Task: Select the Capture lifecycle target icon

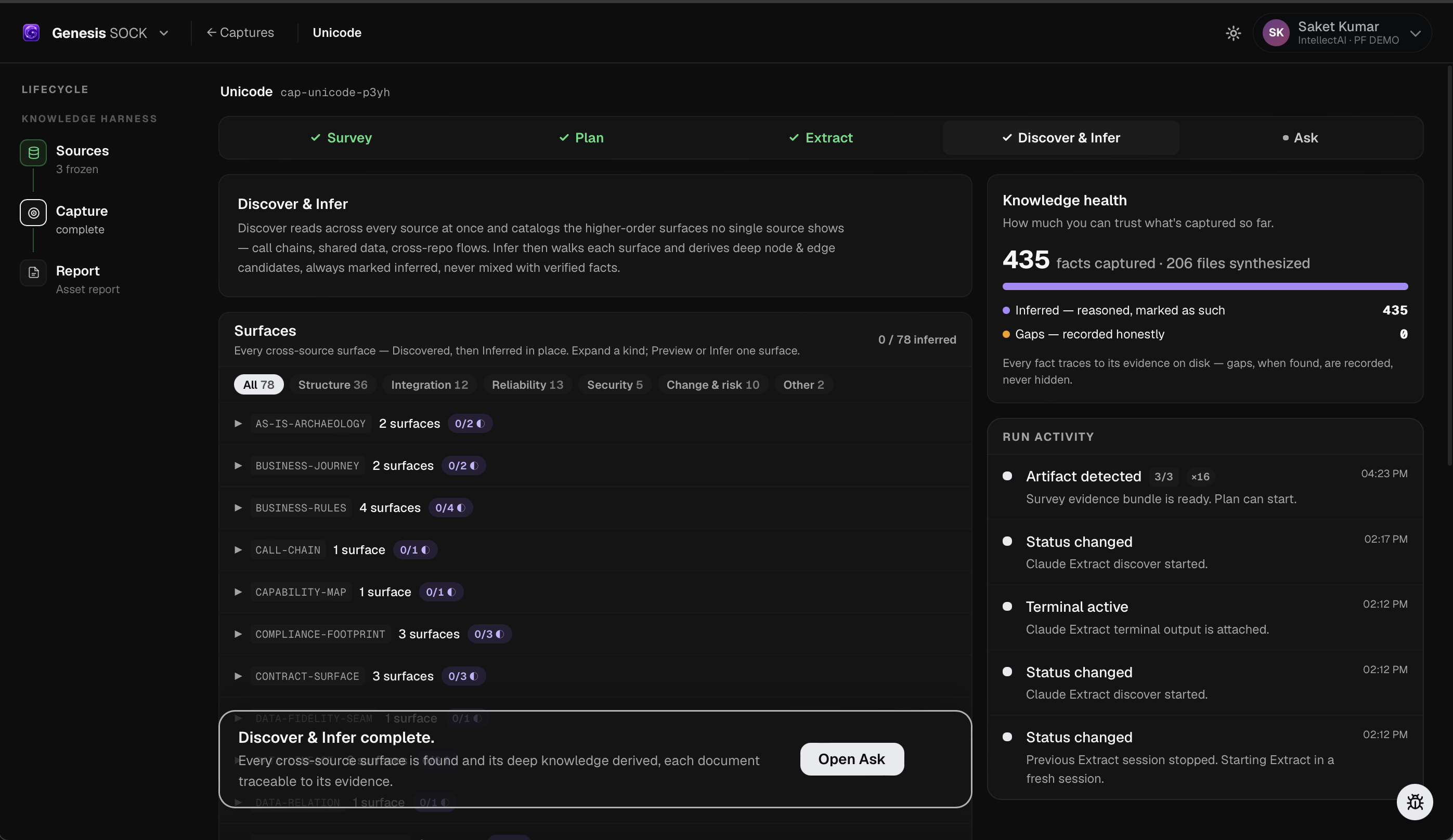Action: coord(33,213)
